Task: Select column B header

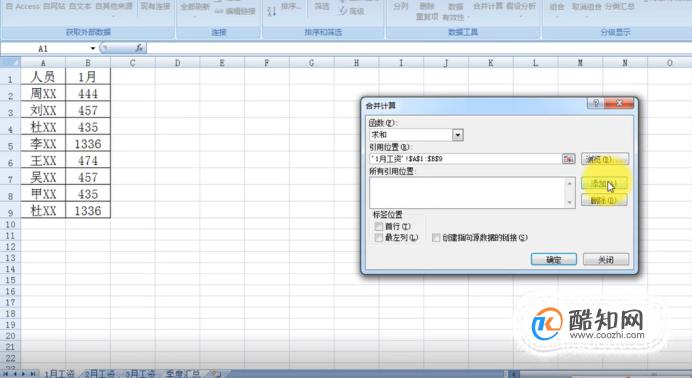Action: click(x=88, y=63)
